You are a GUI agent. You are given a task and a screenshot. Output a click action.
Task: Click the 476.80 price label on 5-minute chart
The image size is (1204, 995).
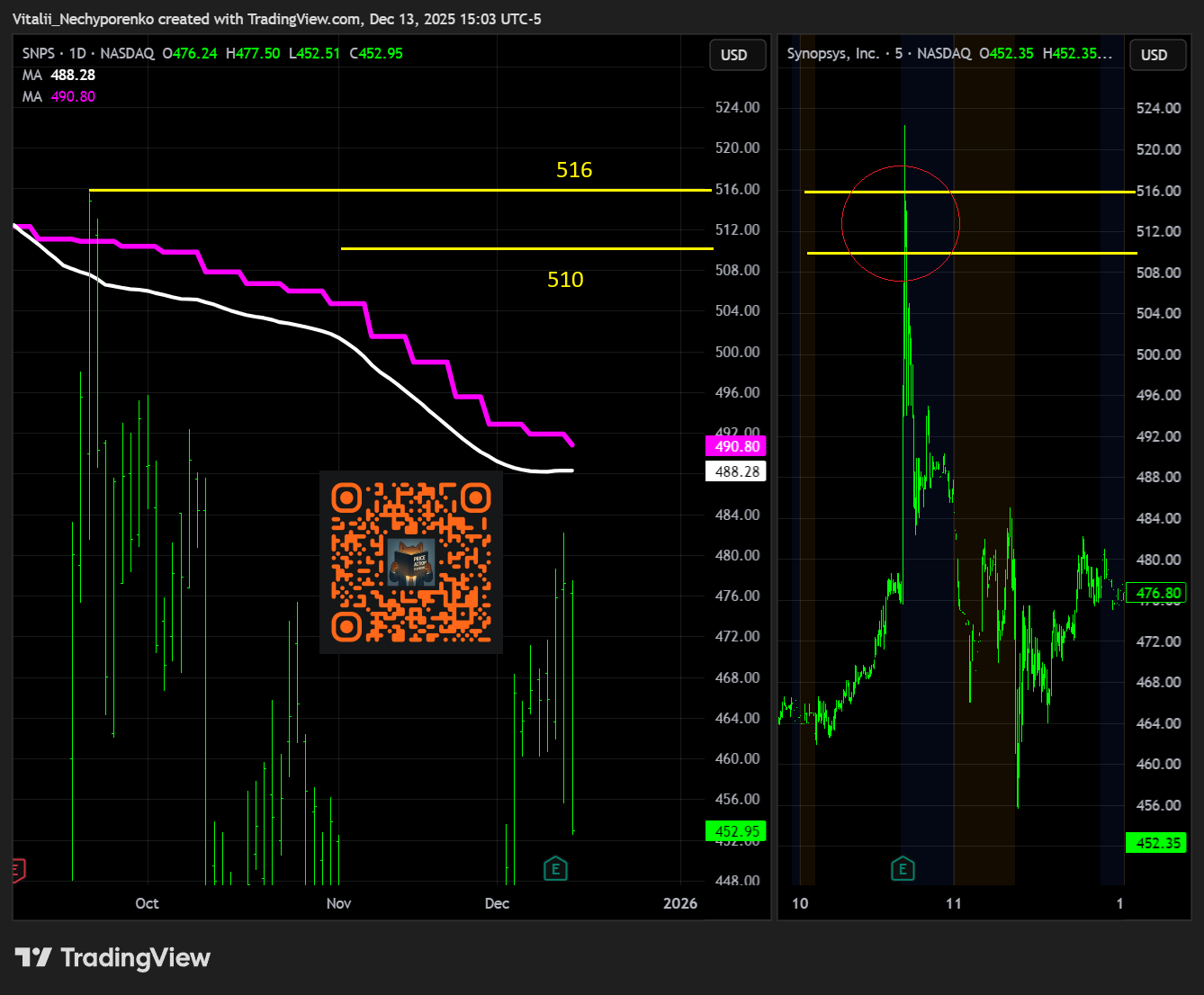[1157, 593]
